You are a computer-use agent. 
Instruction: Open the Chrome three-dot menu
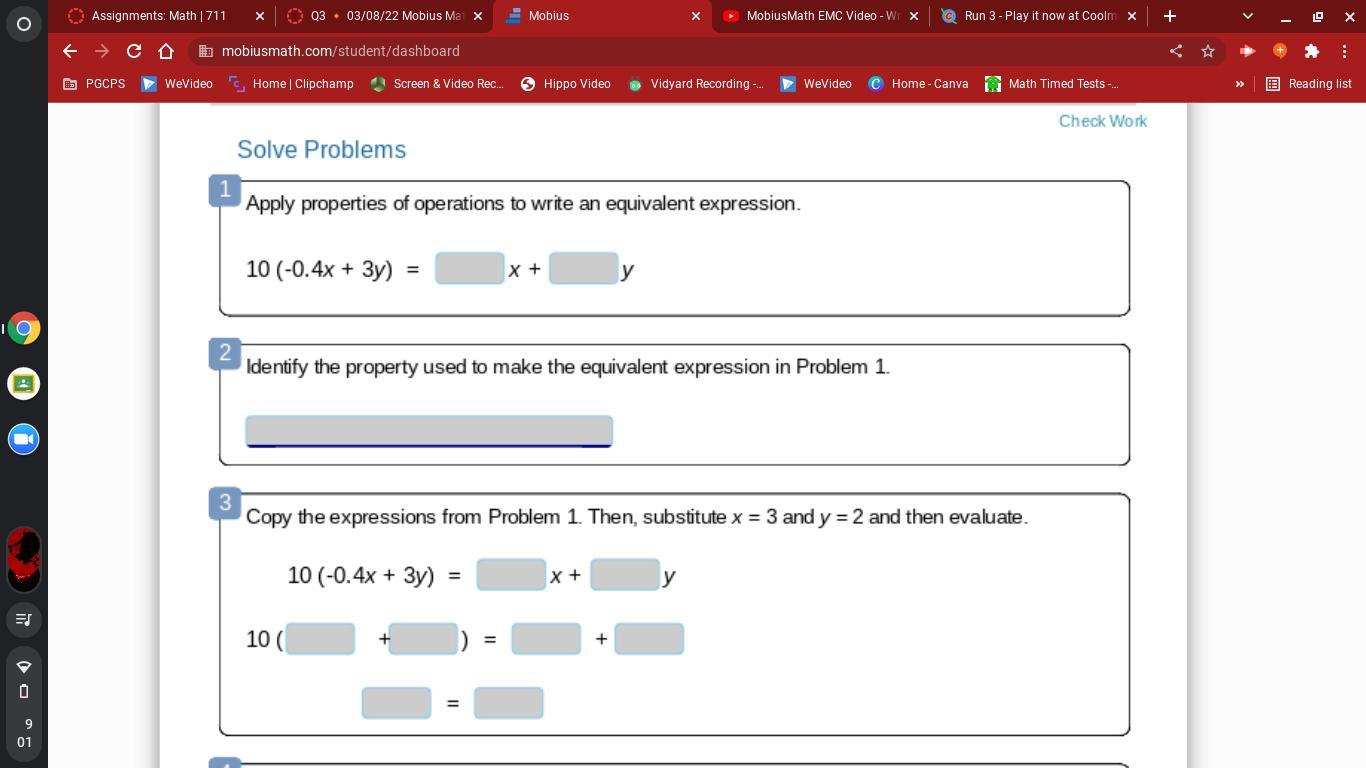coord(1344,51)
